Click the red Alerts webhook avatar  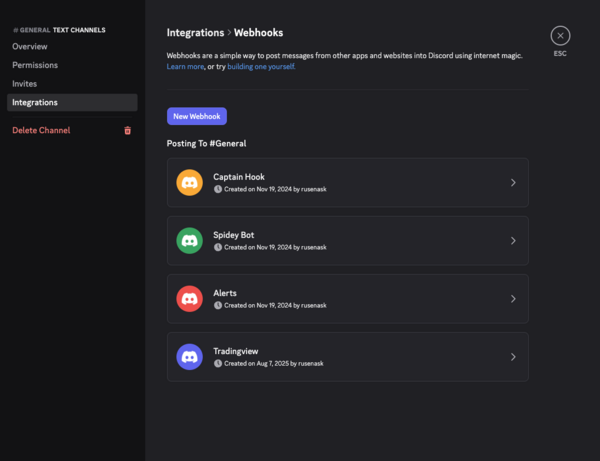(189, 299)
